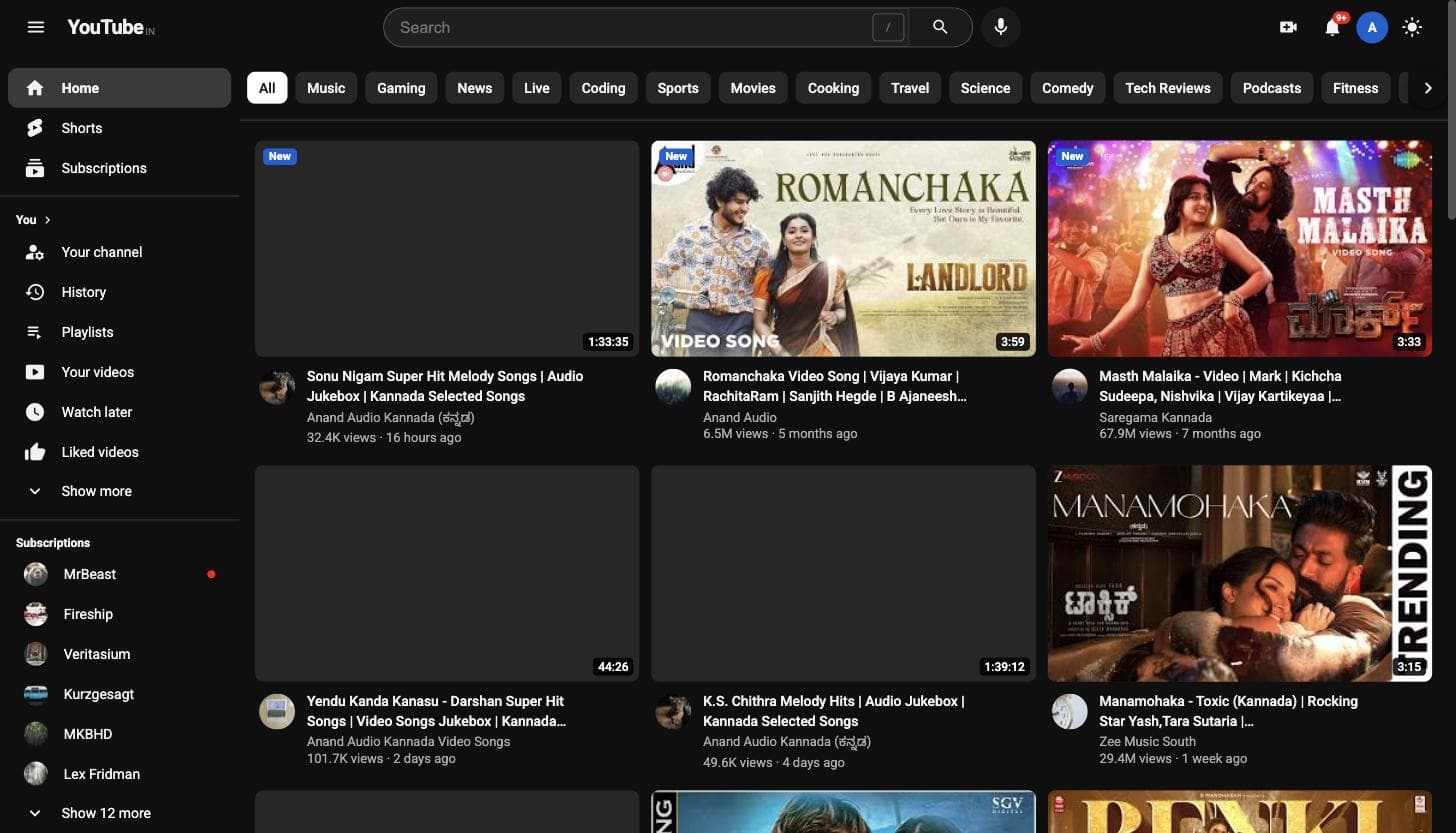This screenshot has height=833, width=1456.
Task: Select the Fitness filter chip
Action: pyautogui.click(x=1355, y=88)
